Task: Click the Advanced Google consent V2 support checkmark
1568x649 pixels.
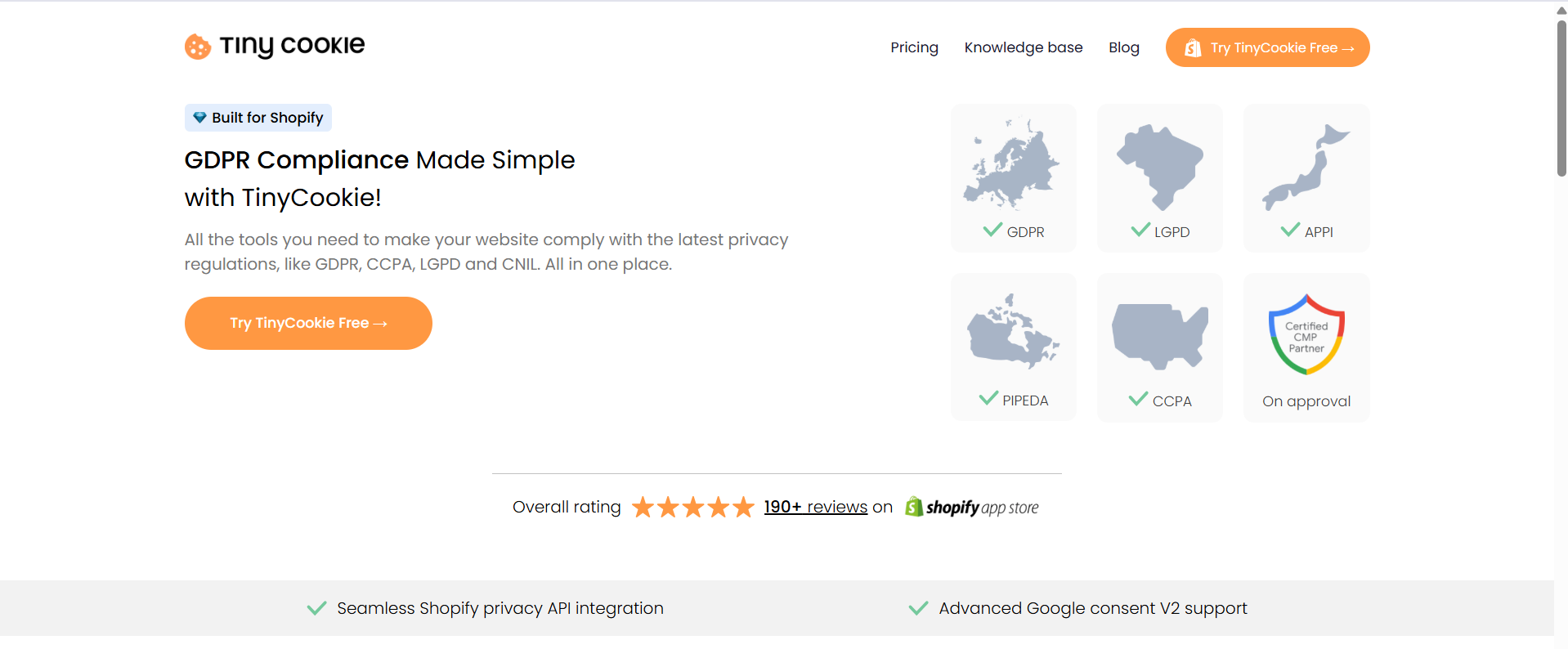Action: click(918, 608)
